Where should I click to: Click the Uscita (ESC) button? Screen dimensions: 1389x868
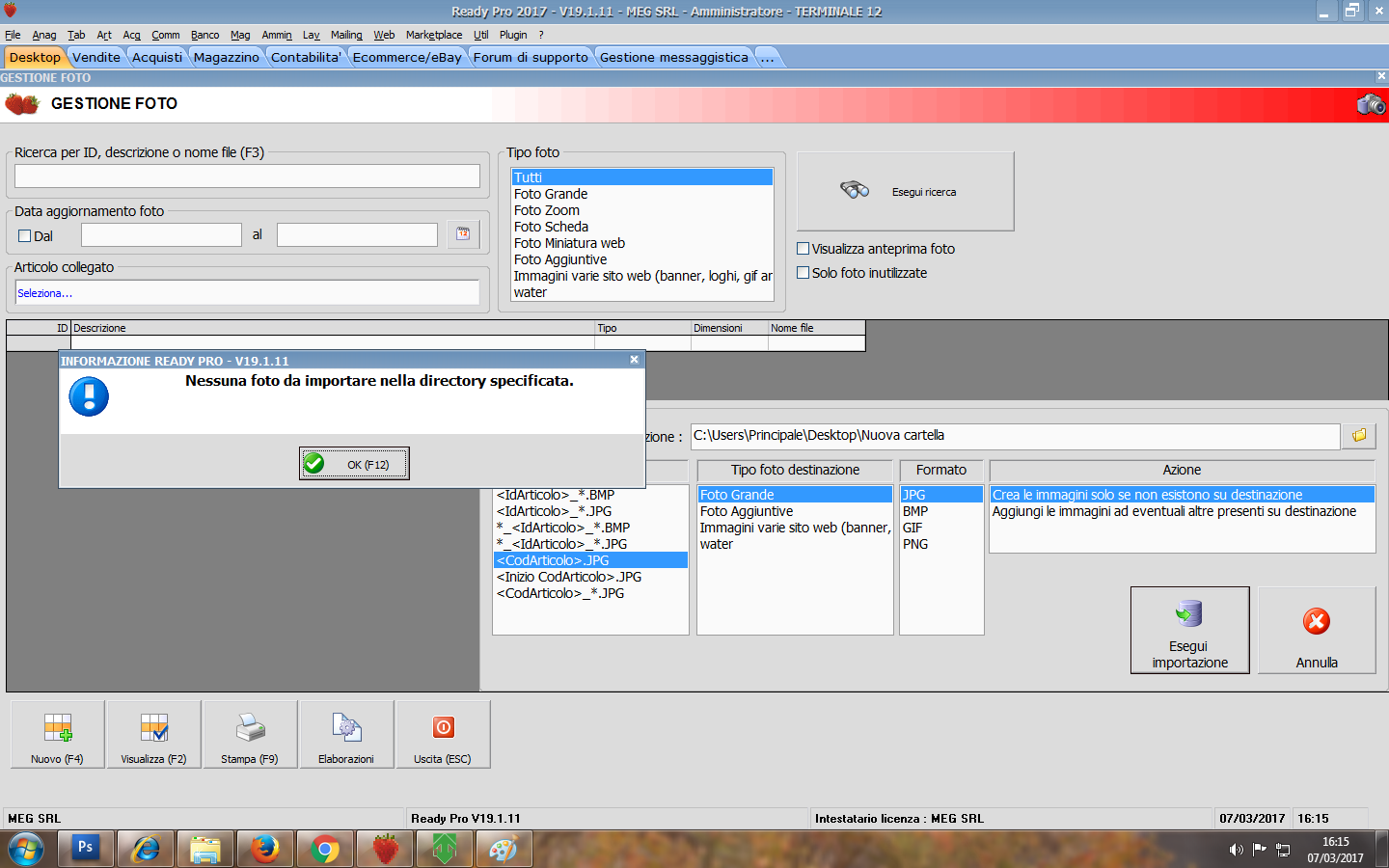(x=443, y=734)
